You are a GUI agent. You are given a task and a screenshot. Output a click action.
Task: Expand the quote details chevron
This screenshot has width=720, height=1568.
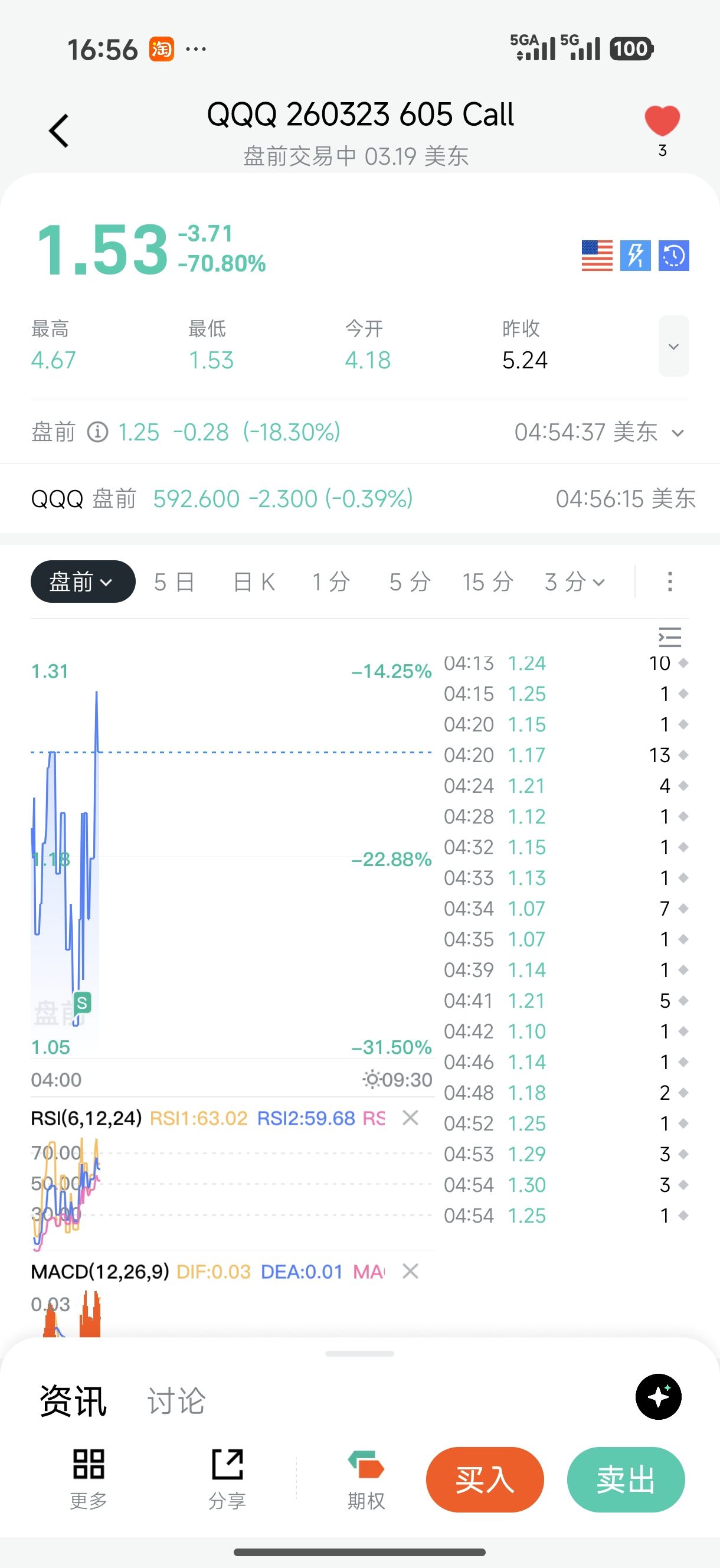(673, 347)
